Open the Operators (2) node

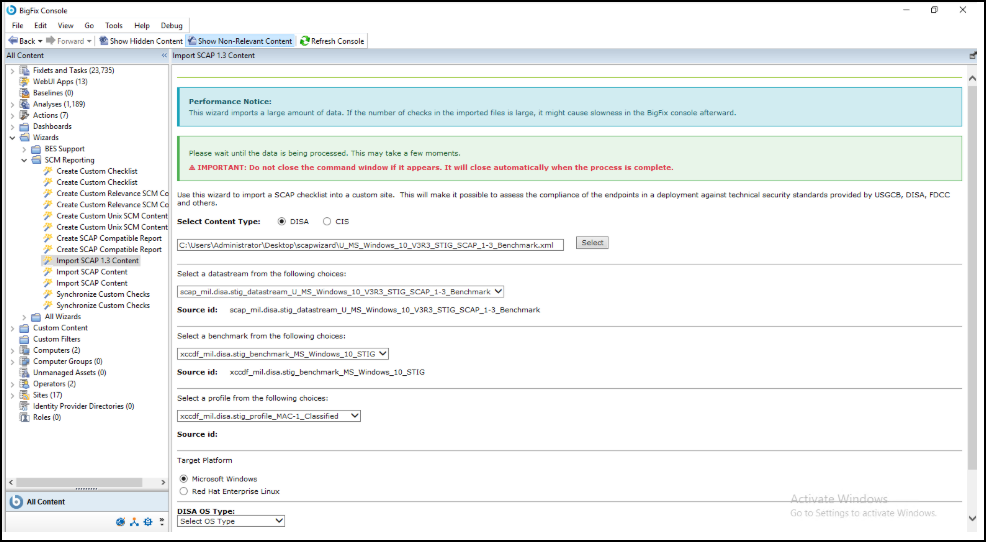tap(54, 384)
